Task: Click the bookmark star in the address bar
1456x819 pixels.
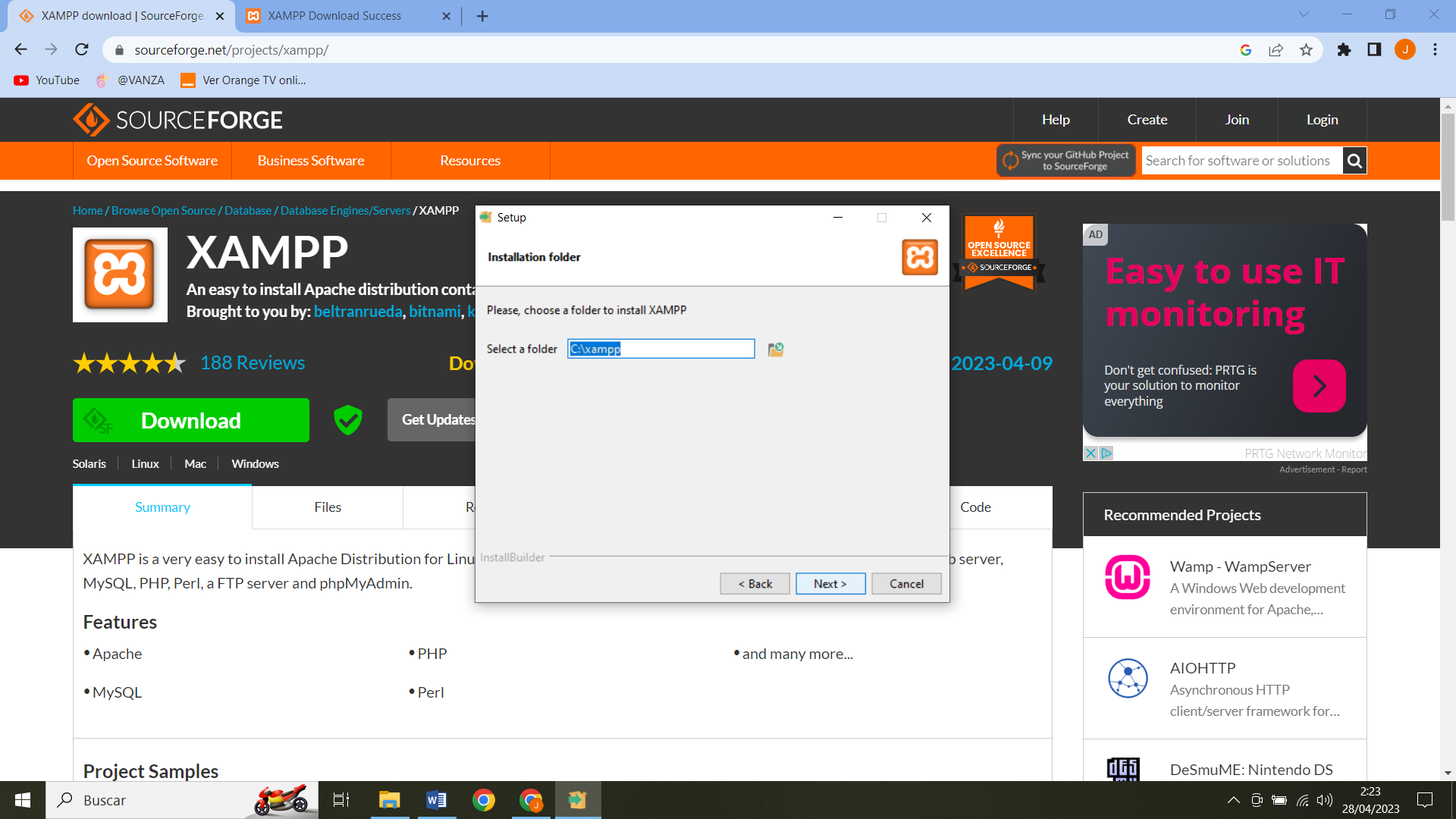Action: 1306,49
